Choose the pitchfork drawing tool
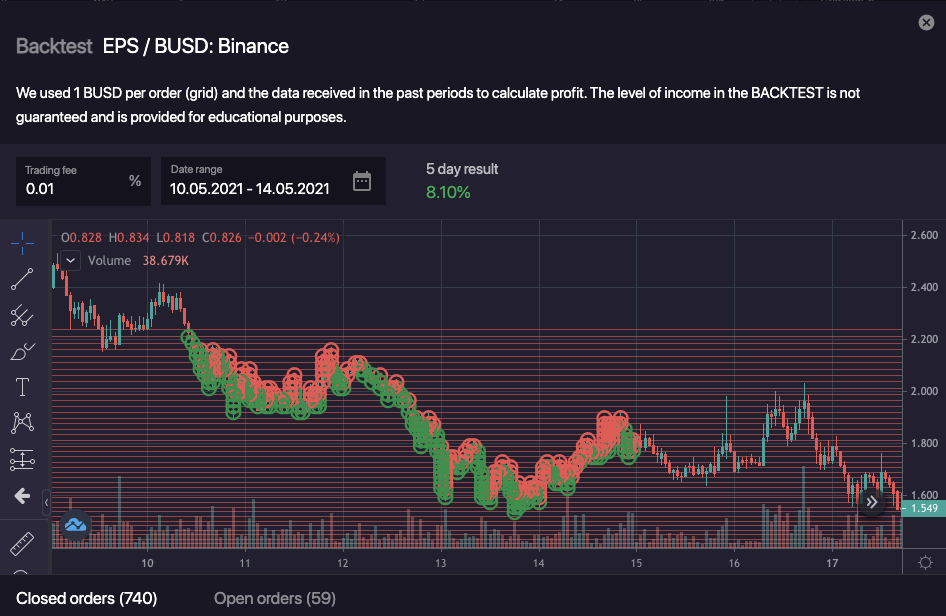Image resolution: width=946 pixels, height=616 pixels. point(22,316)
